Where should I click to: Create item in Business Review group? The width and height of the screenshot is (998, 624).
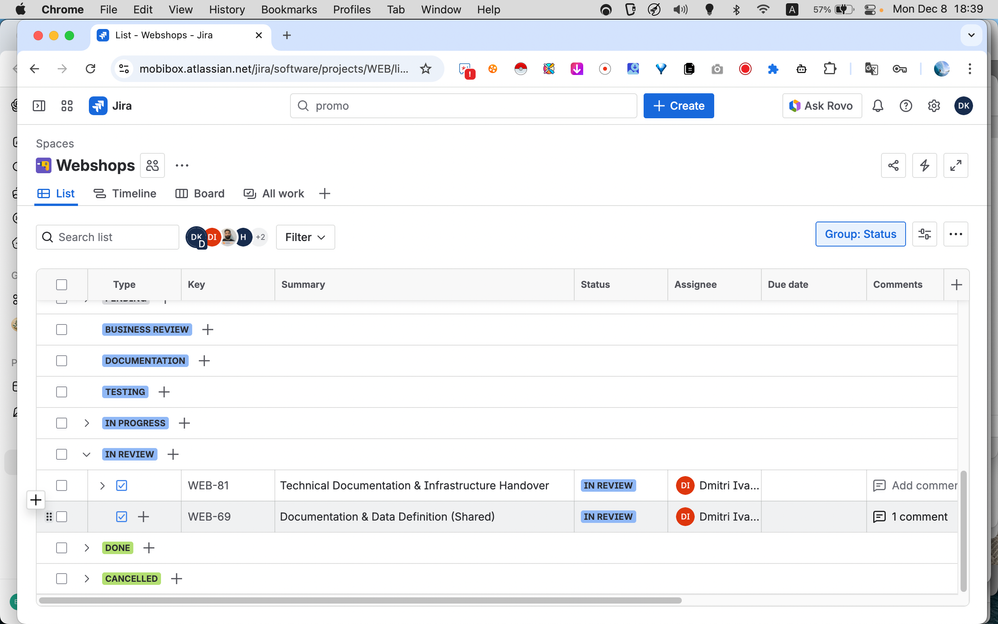pos(207,329)
